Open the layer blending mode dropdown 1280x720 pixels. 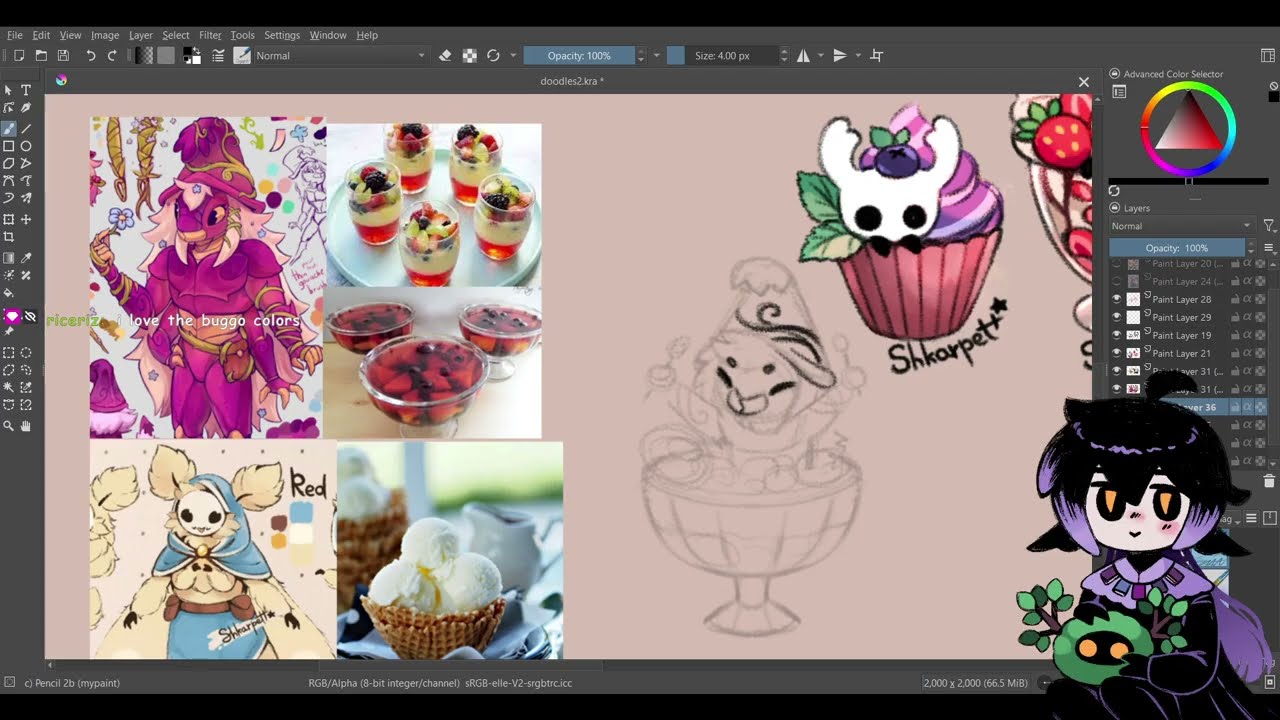click(1181, 226)
